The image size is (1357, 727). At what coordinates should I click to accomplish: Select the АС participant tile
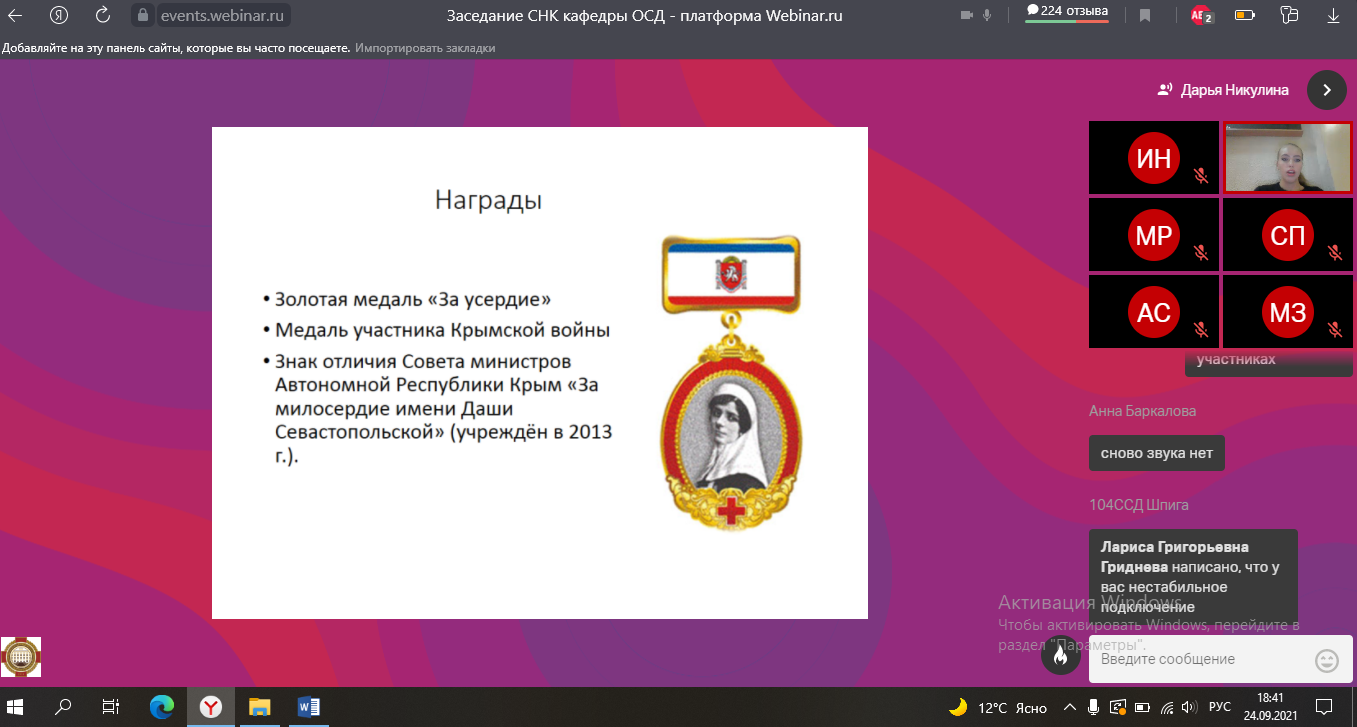click(x=1154, y=311)
